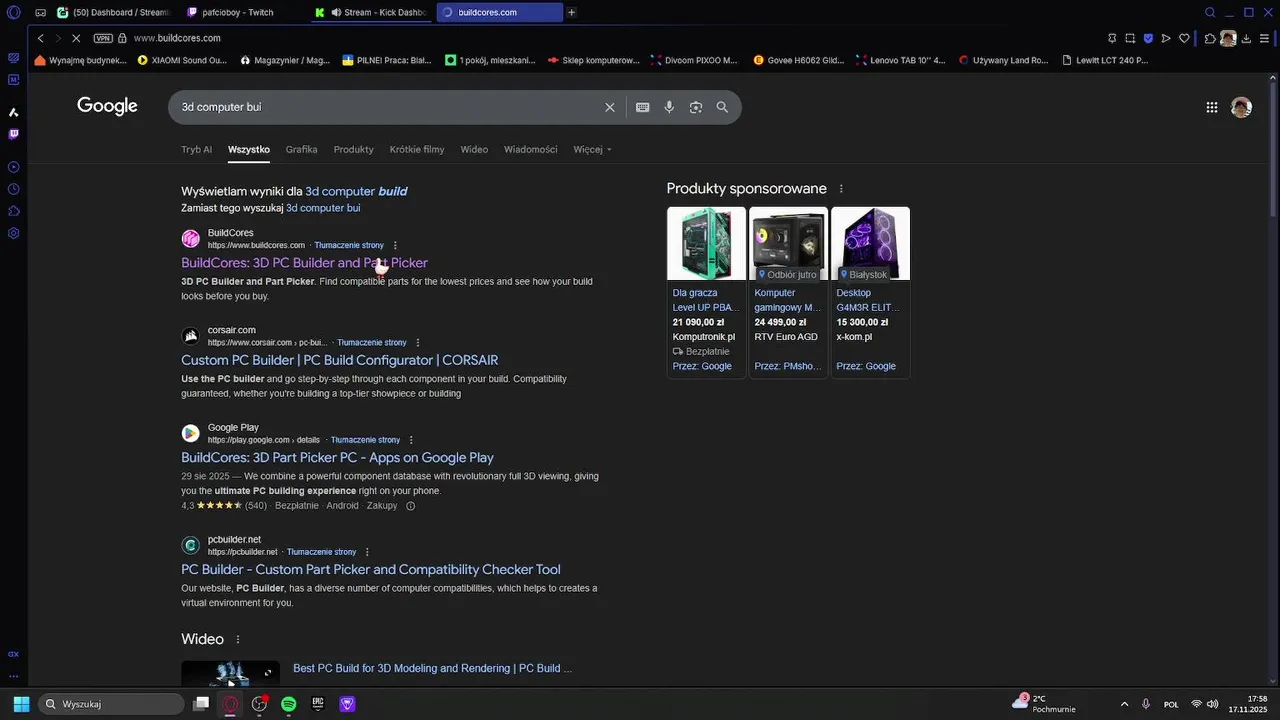
Task: Click into the Google search input field
Action: [385, 107]
